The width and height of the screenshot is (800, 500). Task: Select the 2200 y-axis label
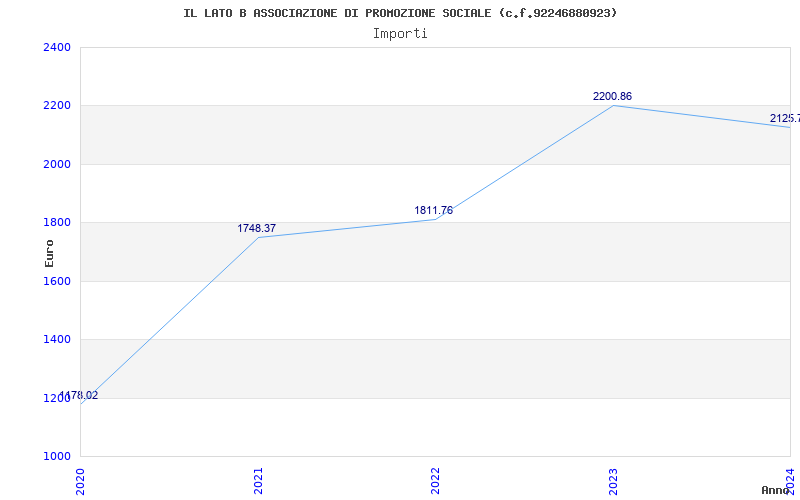click(57, 106)
